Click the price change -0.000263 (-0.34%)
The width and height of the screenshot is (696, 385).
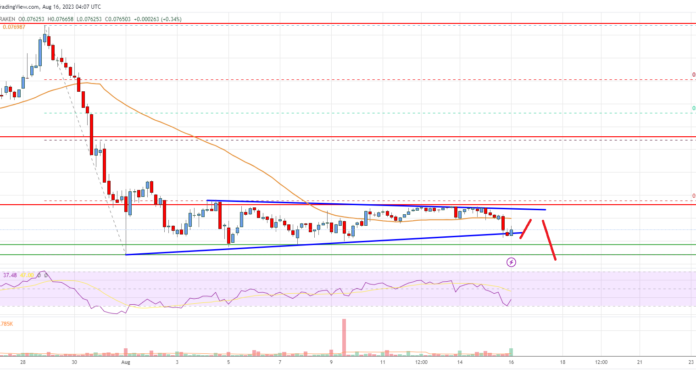[158, 20]
